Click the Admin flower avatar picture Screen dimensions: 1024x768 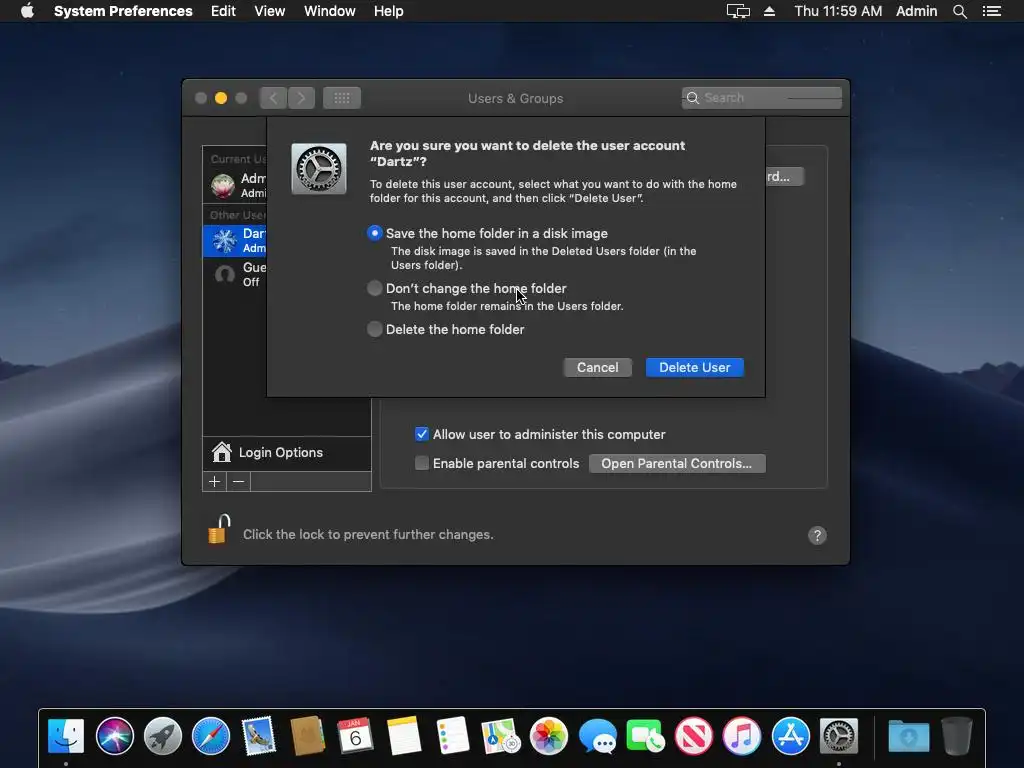click(223, 185)
